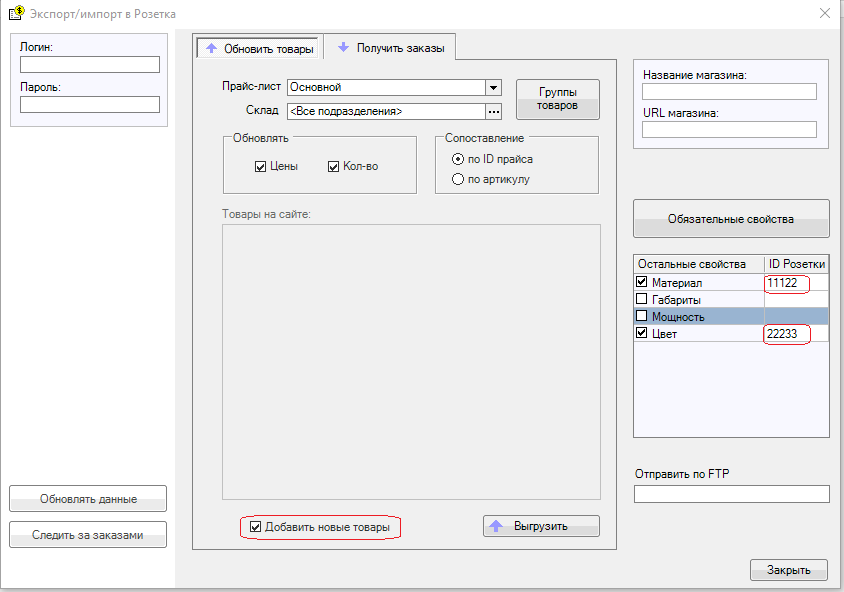Click the Выгрузить upload button

(x=541, y=526)
